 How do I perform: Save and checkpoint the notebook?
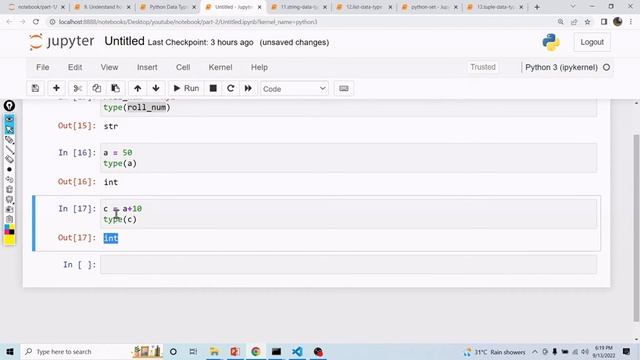tap(36, 88)
